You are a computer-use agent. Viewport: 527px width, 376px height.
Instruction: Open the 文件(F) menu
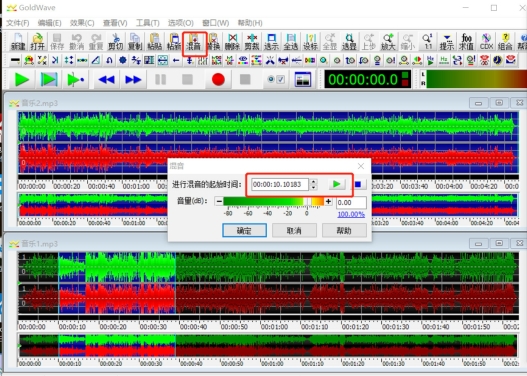18,23
